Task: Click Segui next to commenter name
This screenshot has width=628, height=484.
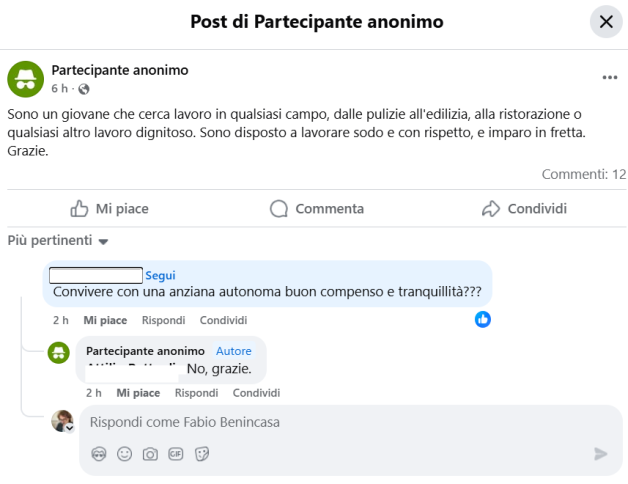Action: [160, 275]
